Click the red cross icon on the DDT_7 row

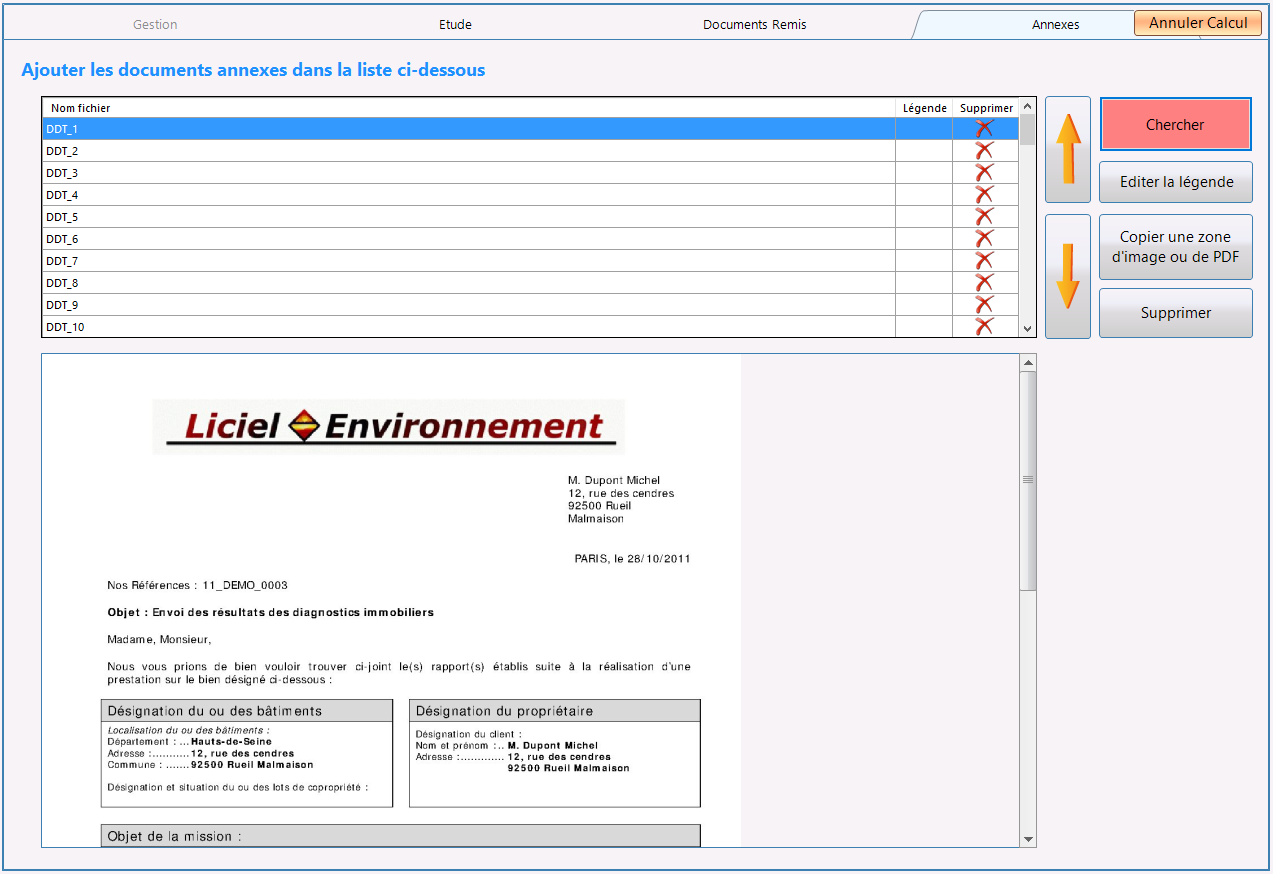coord(985,260)
